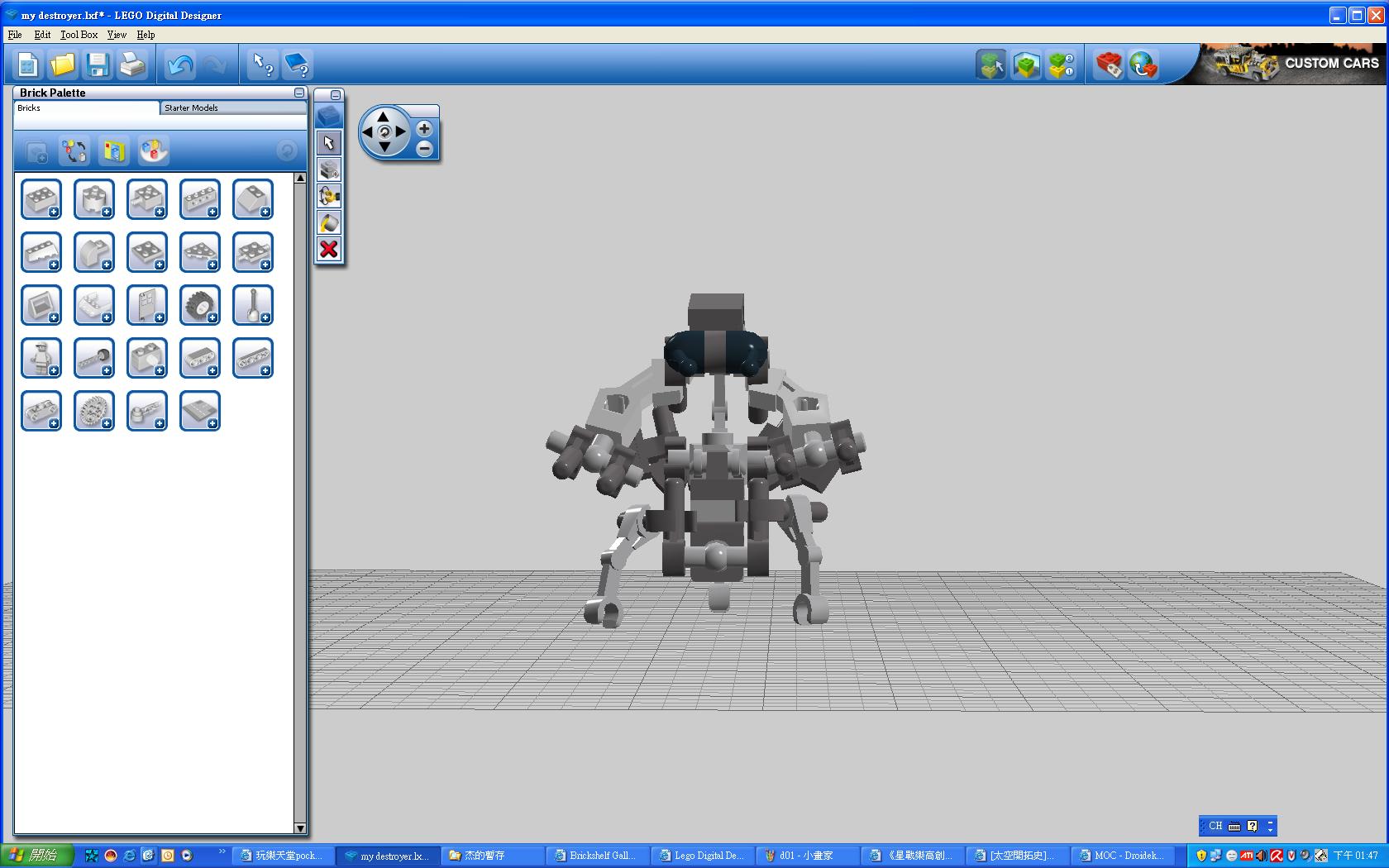This screenshot has height=868, width=1389.
Task: Click the Save floppy disk icon
Action: (98, 64)
